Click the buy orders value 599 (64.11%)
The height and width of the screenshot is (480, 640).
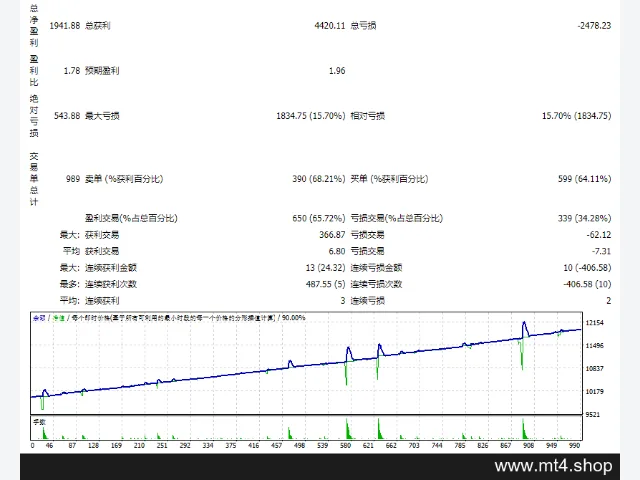(x=584, y=179)
